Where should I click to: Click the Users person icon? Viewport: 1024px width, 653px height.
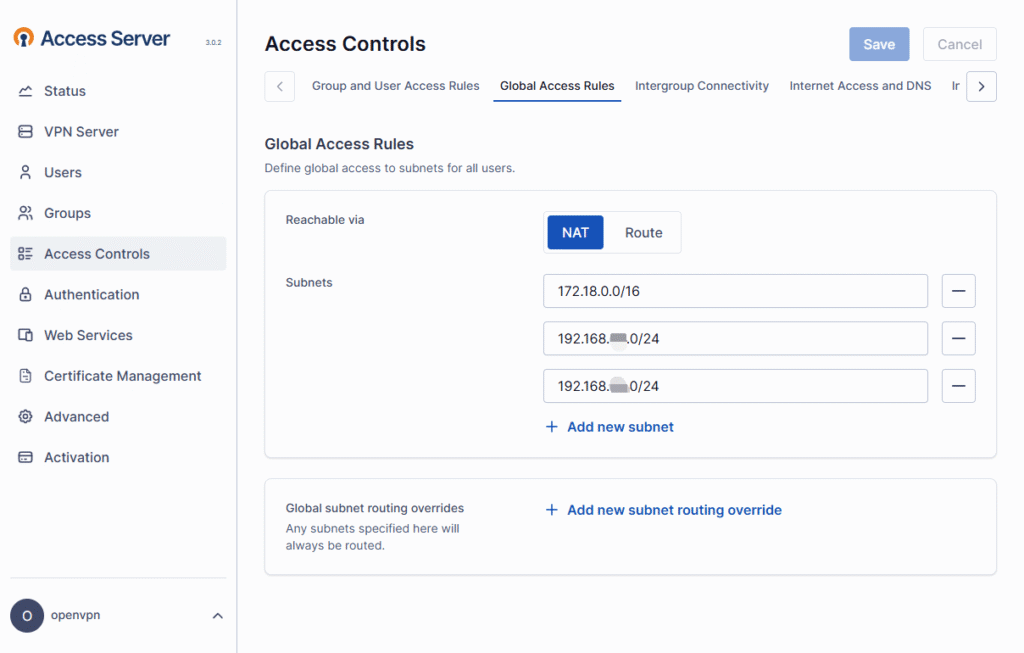[26, 173]
